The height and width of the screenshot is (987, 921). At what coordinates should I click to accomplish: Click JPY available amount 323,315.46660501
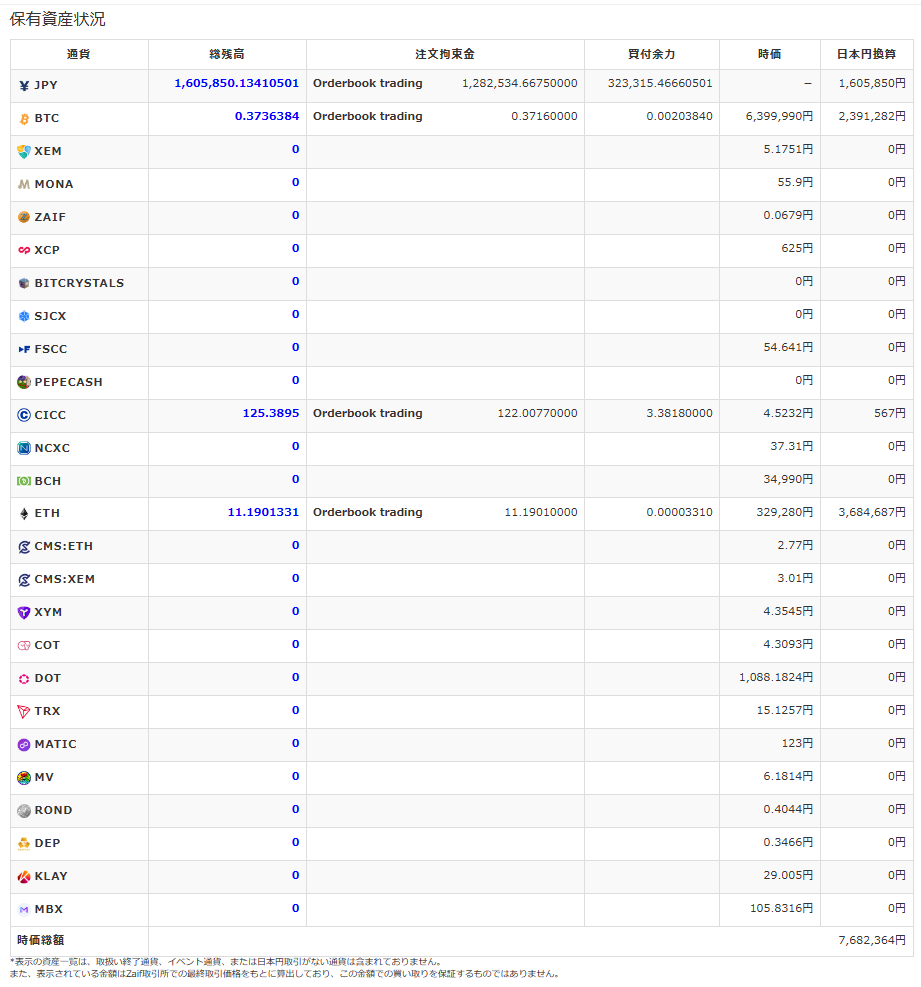point(660,83)
